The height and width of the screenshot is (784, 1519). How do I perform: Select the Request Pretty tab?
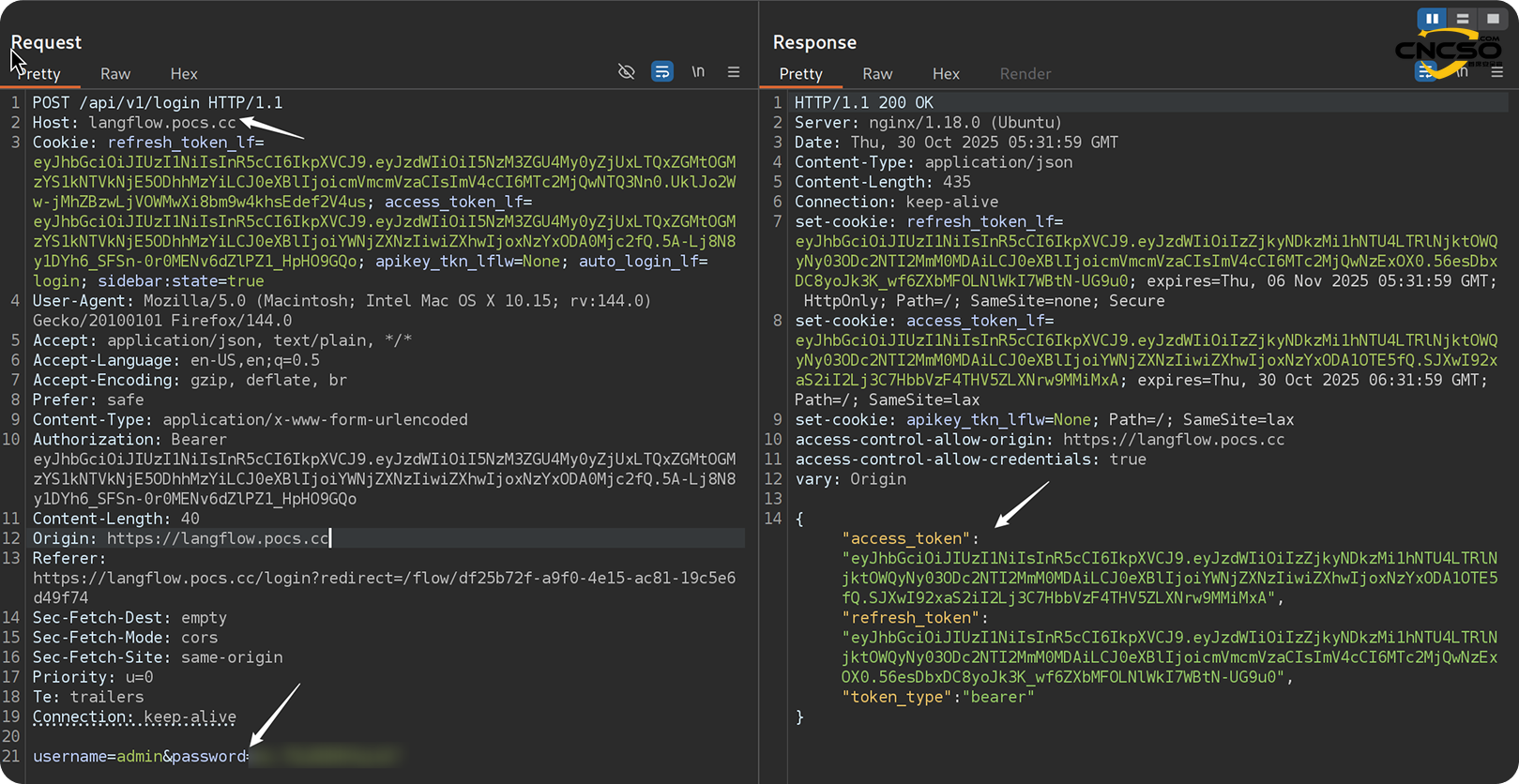pos(39,73)
